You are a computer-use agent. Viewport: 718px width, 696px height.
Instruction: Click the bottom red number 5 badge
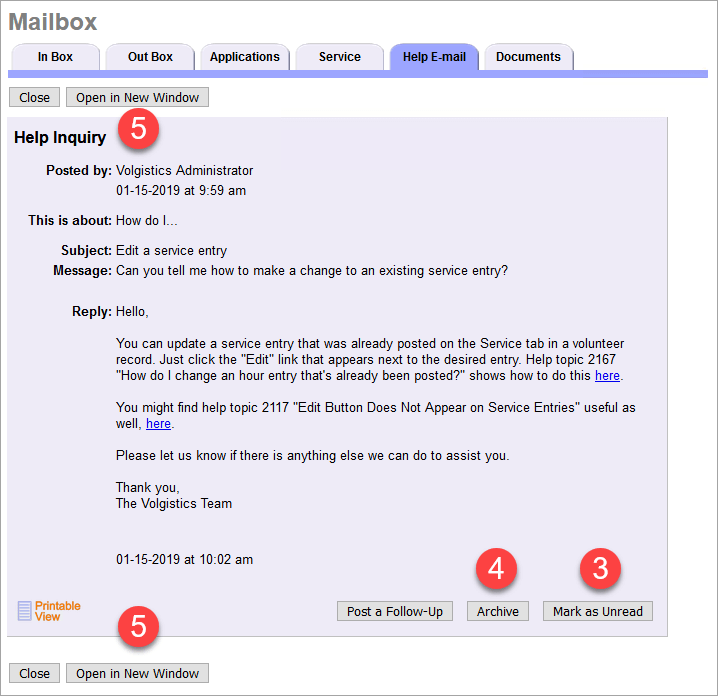139,627
